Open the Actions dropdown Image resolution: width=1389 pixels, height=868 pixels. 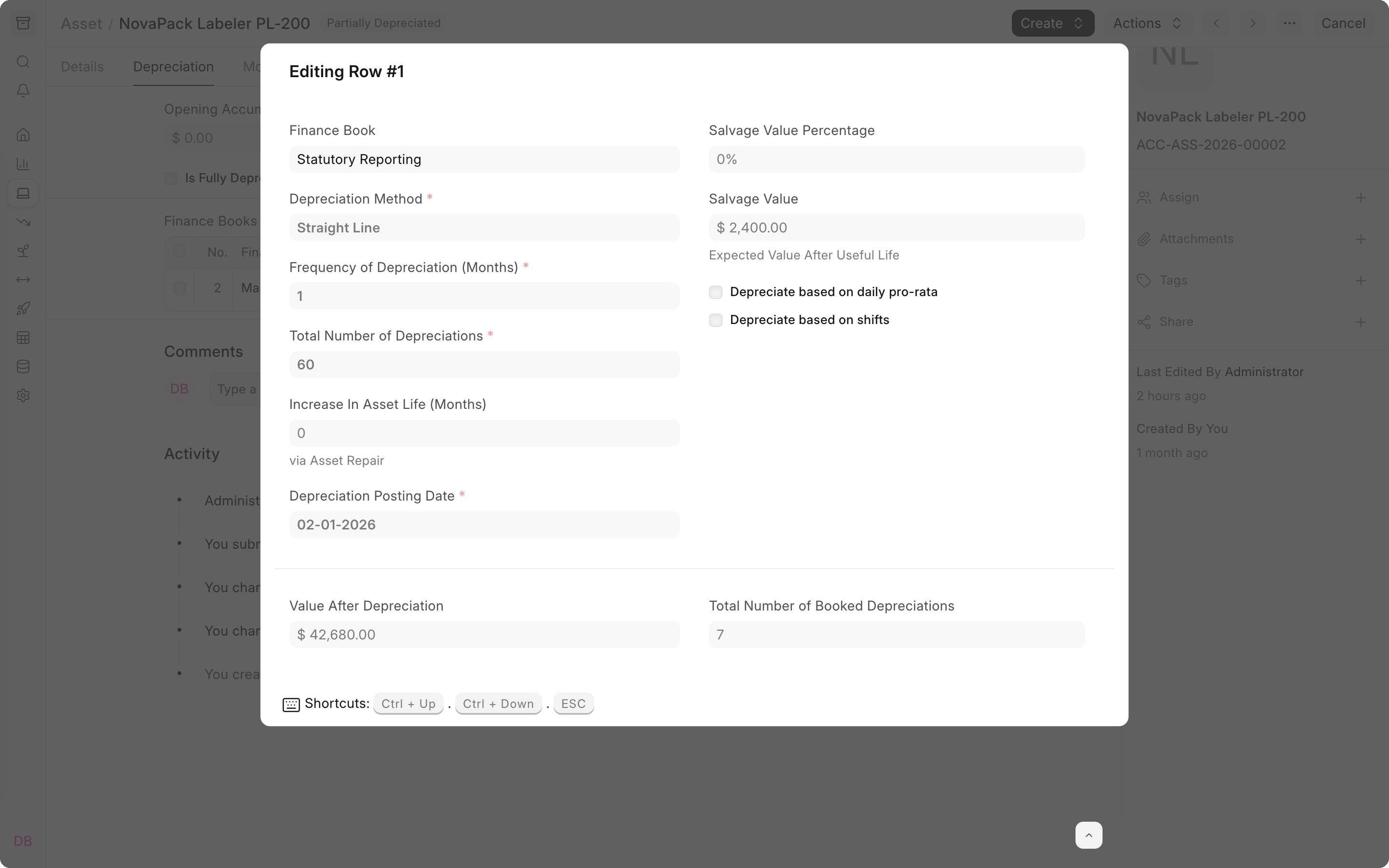point(1147,23)
